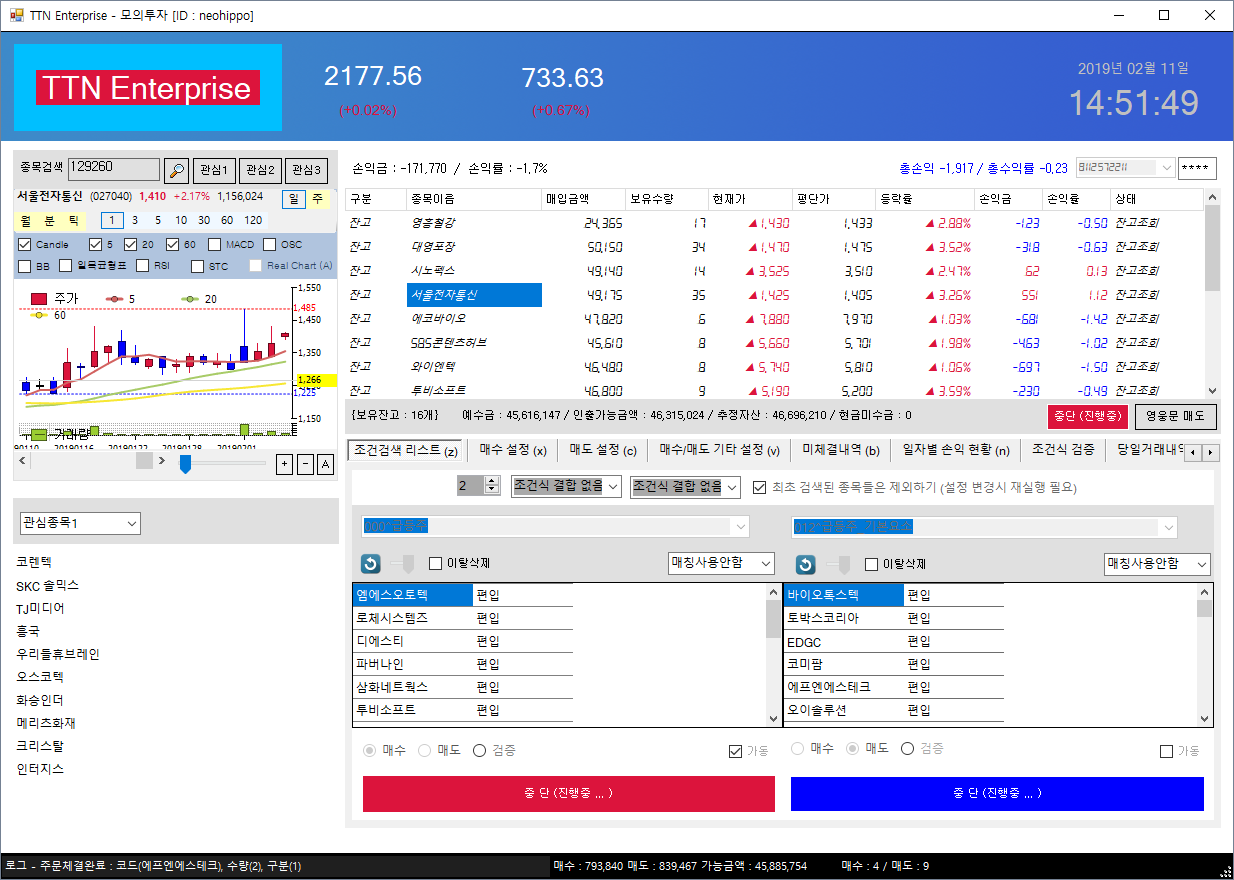Shift the settings tab strip left
Viewport: 1234px width, 880px height.
[1193, 453]
